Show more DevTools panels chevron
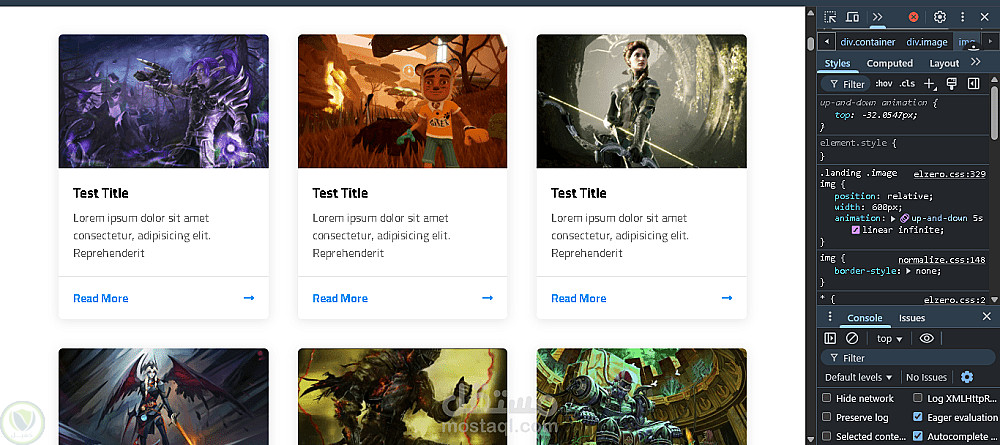The width and height of the screenshot is (1000, 445). pos(878,17)
